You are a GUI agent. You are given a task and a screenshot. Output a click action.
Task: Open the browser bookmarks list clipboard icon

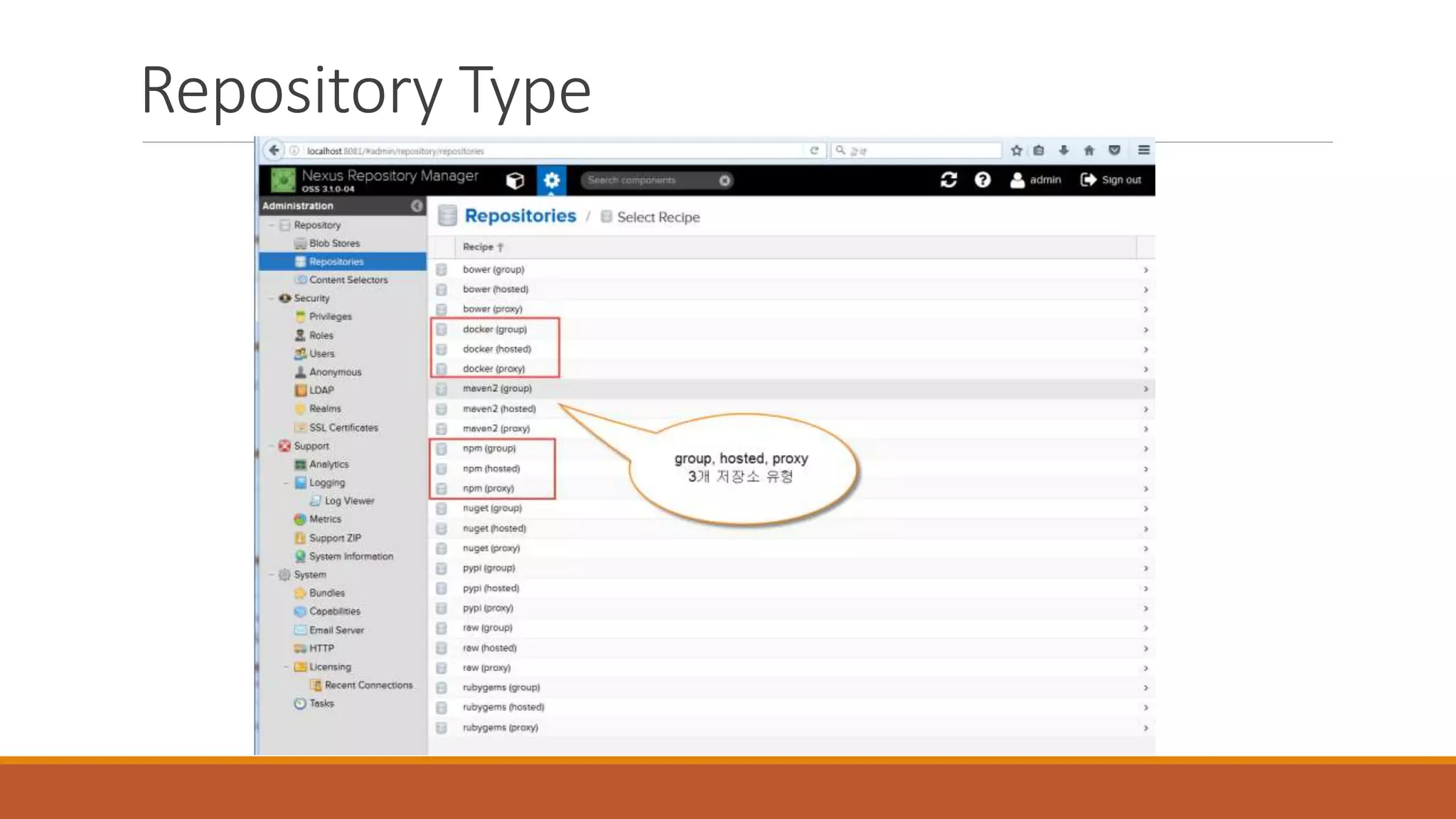point(1039,151)
